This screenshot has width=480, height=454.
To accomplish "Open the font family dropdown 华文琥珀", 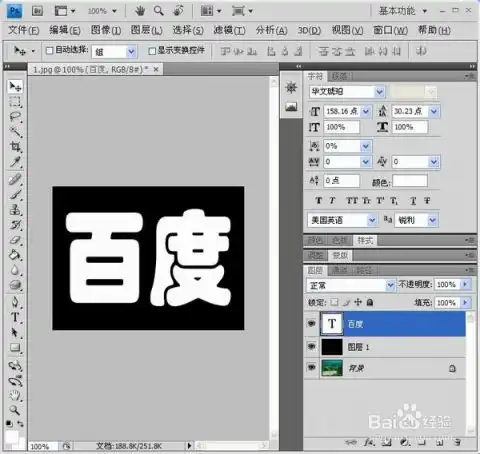I will 380,92.
